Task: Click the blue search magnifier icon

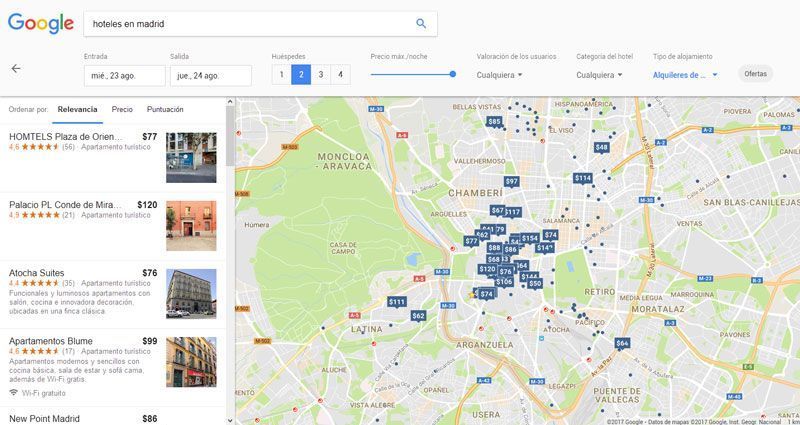Action: [x=421, y=23]
